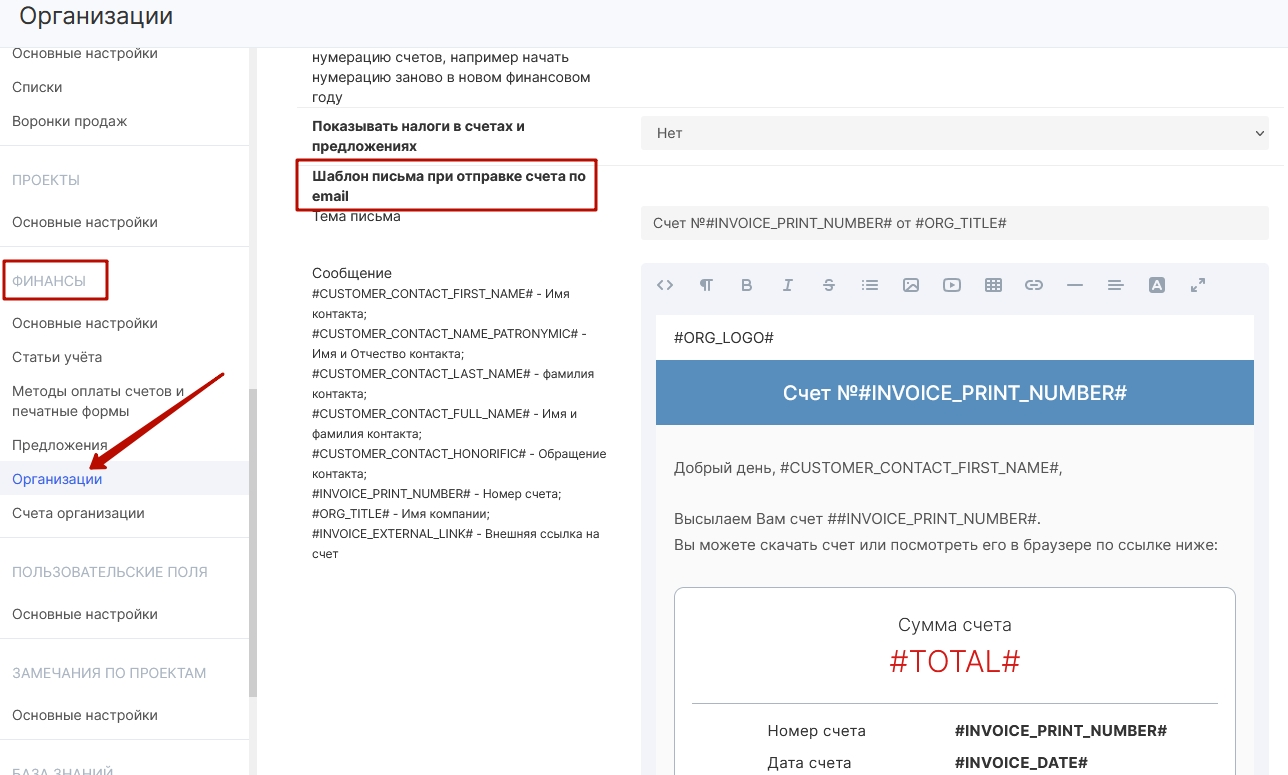Open Списки in the sidebar
Viewport: 1288px width, 775px height.
(x=37, y=87)
